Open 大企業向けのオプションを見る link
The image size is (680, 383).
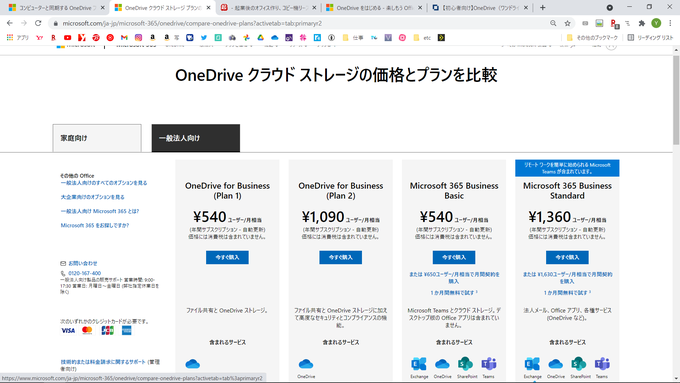(x=92, y=197)
